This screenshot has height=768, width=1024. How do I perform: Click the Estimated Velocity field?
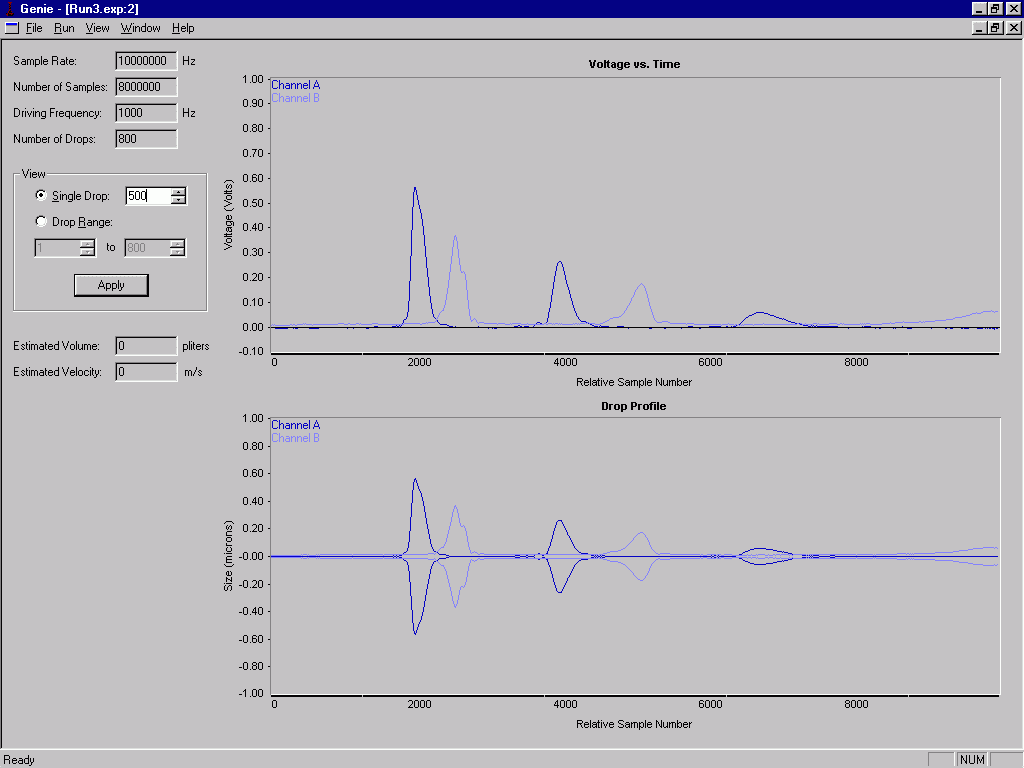click(146, 372)
